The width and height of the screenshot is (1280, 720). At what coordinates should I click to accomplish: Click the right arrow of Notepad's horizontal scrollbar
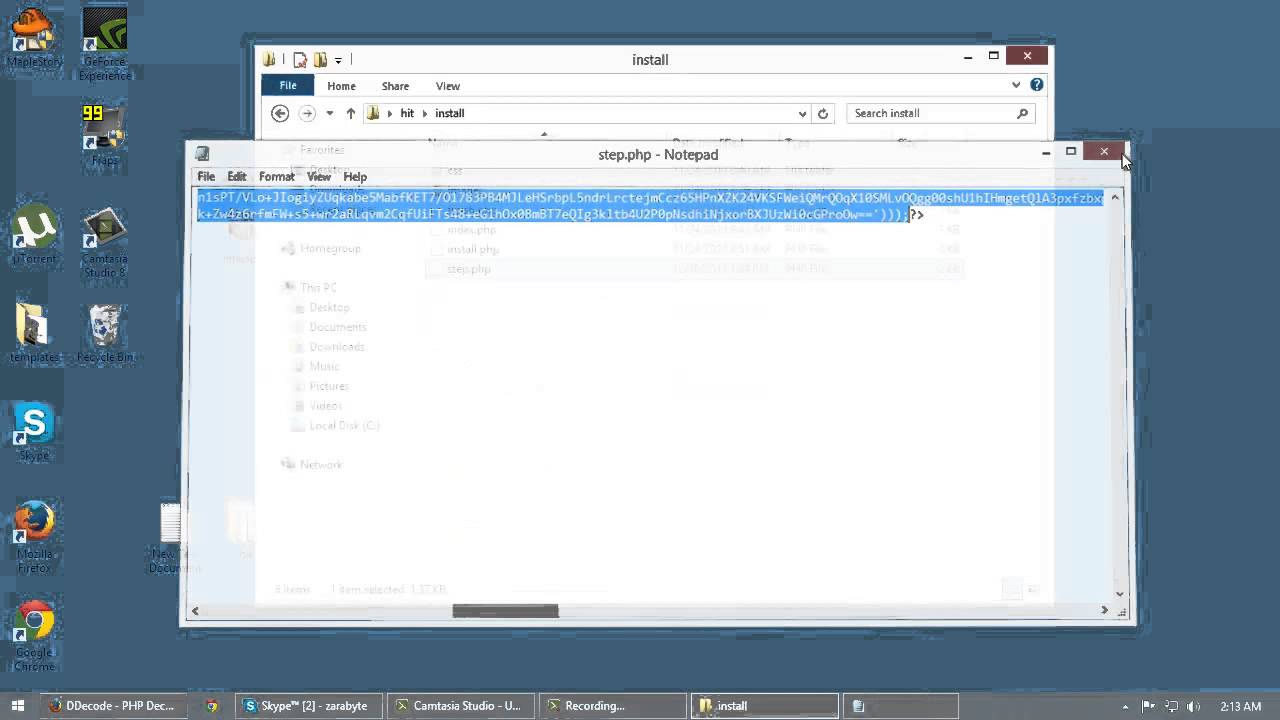tap(1105, 610)
